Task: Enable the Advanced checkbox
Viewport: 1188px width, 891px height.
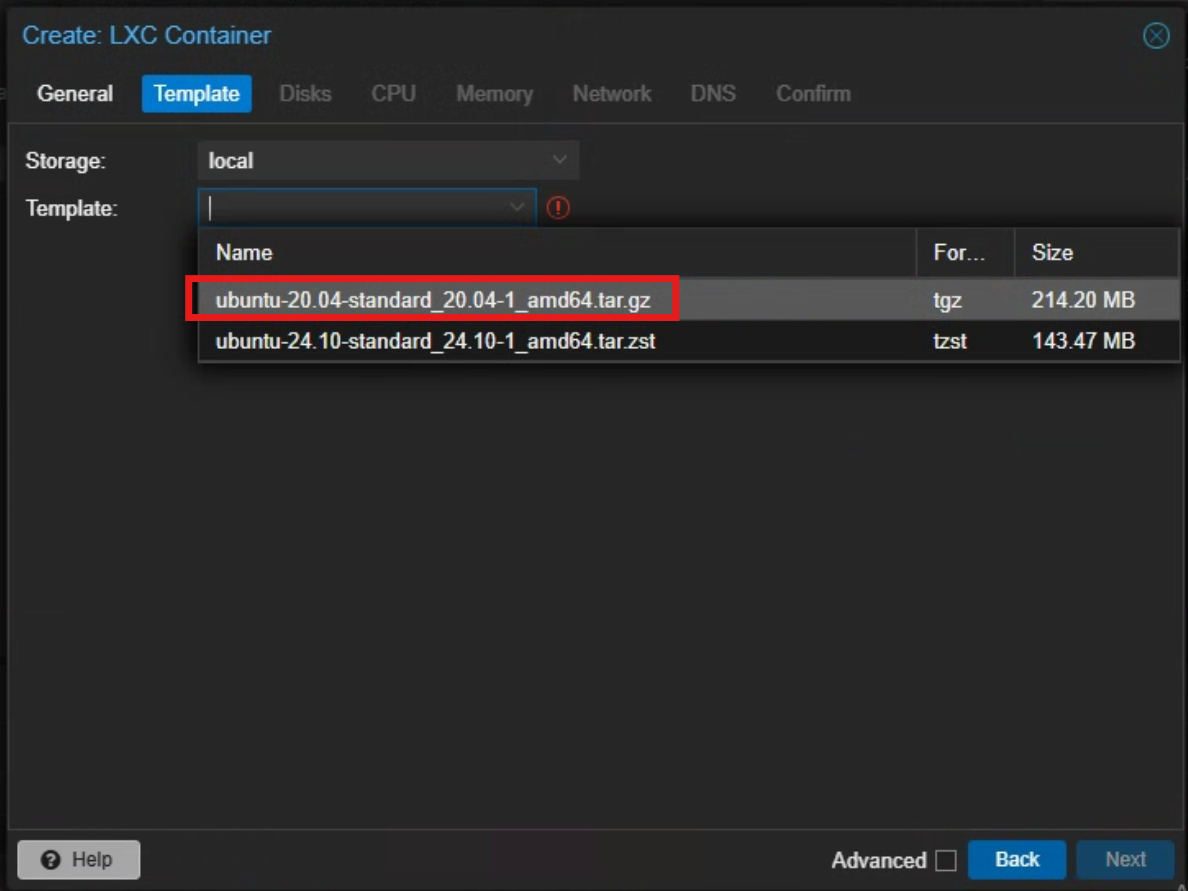Action: point(946,861)
